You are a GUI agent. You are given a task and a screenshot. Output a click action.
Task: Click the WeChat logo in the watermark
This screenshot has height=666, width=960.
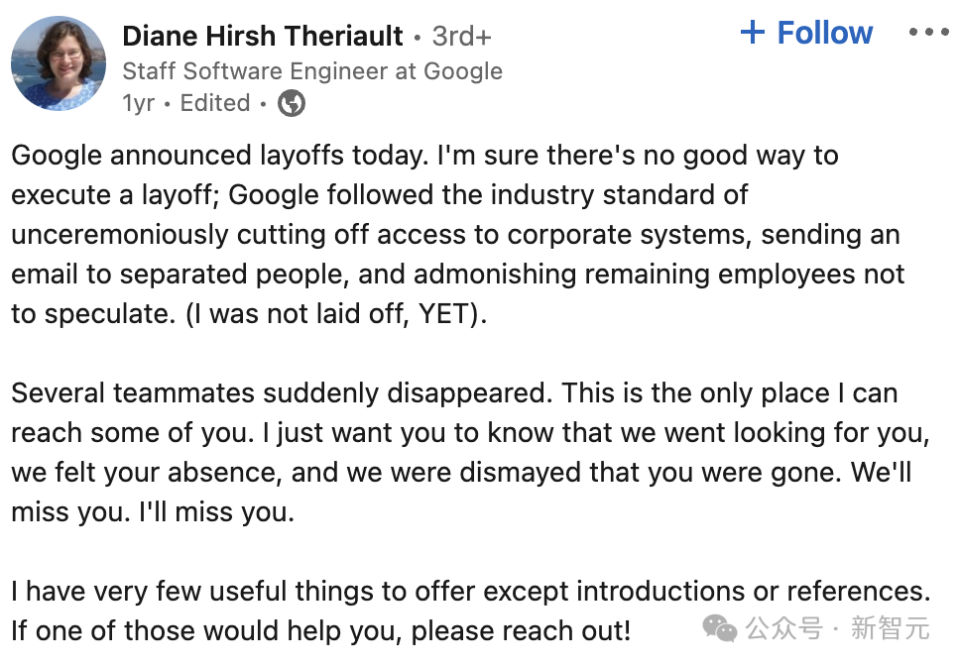(x=719, y=629)
